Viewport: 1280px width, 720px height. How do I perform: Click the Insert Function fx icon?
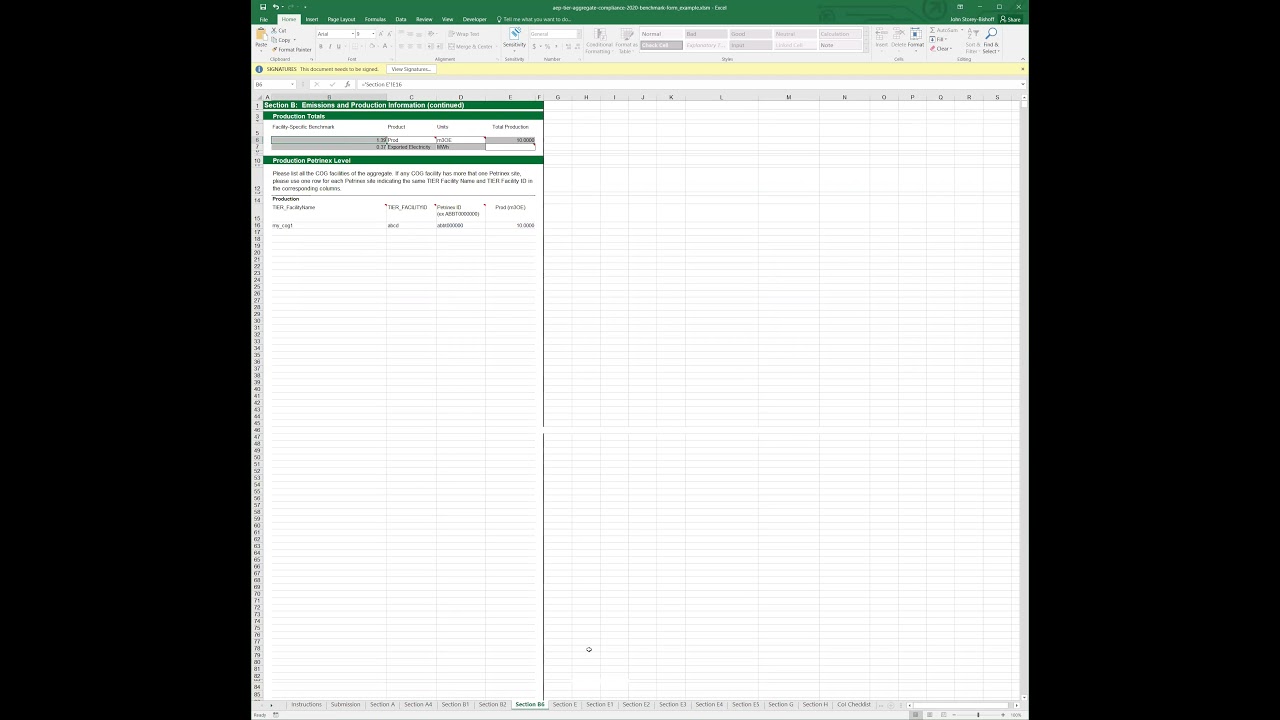347,84
